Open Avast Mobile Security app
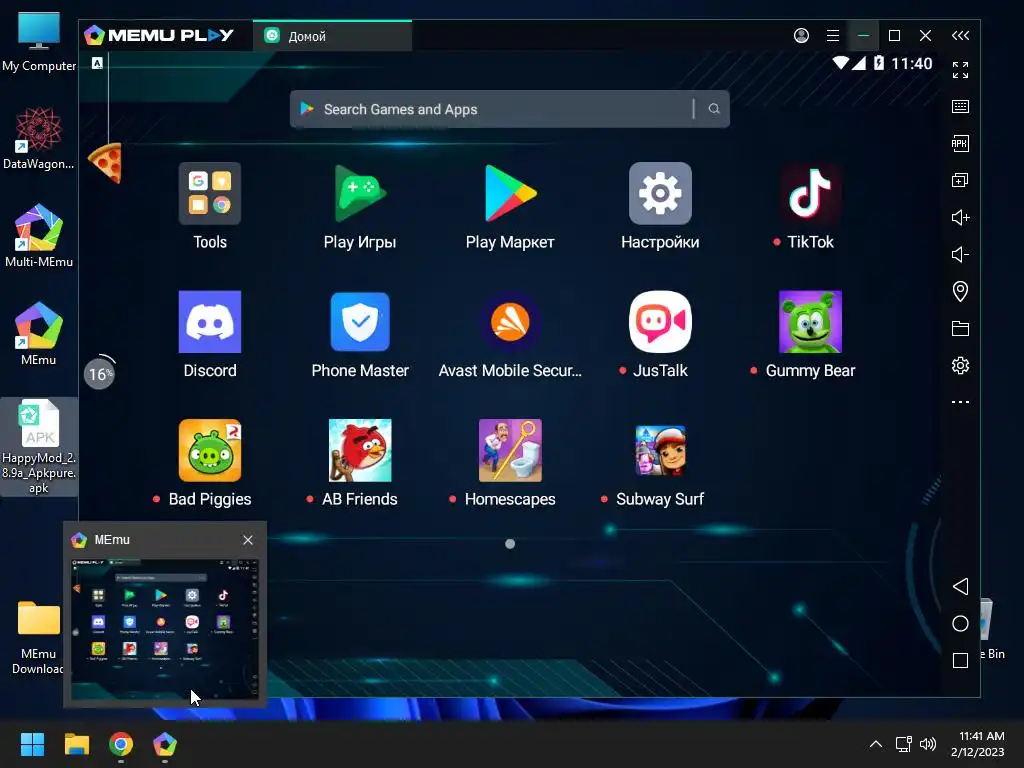The width and height of the screenshot is (1024, 768). 510,322
